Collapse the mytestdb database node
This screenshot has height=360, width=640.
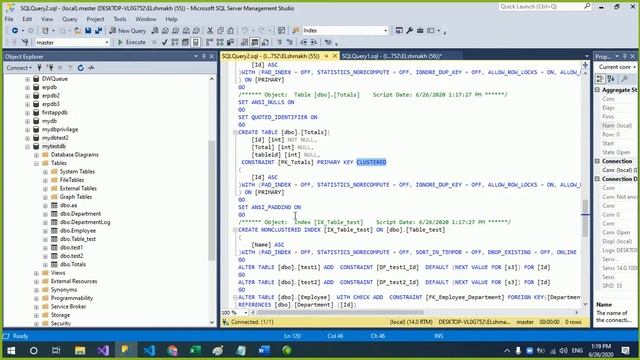[27, 147]
